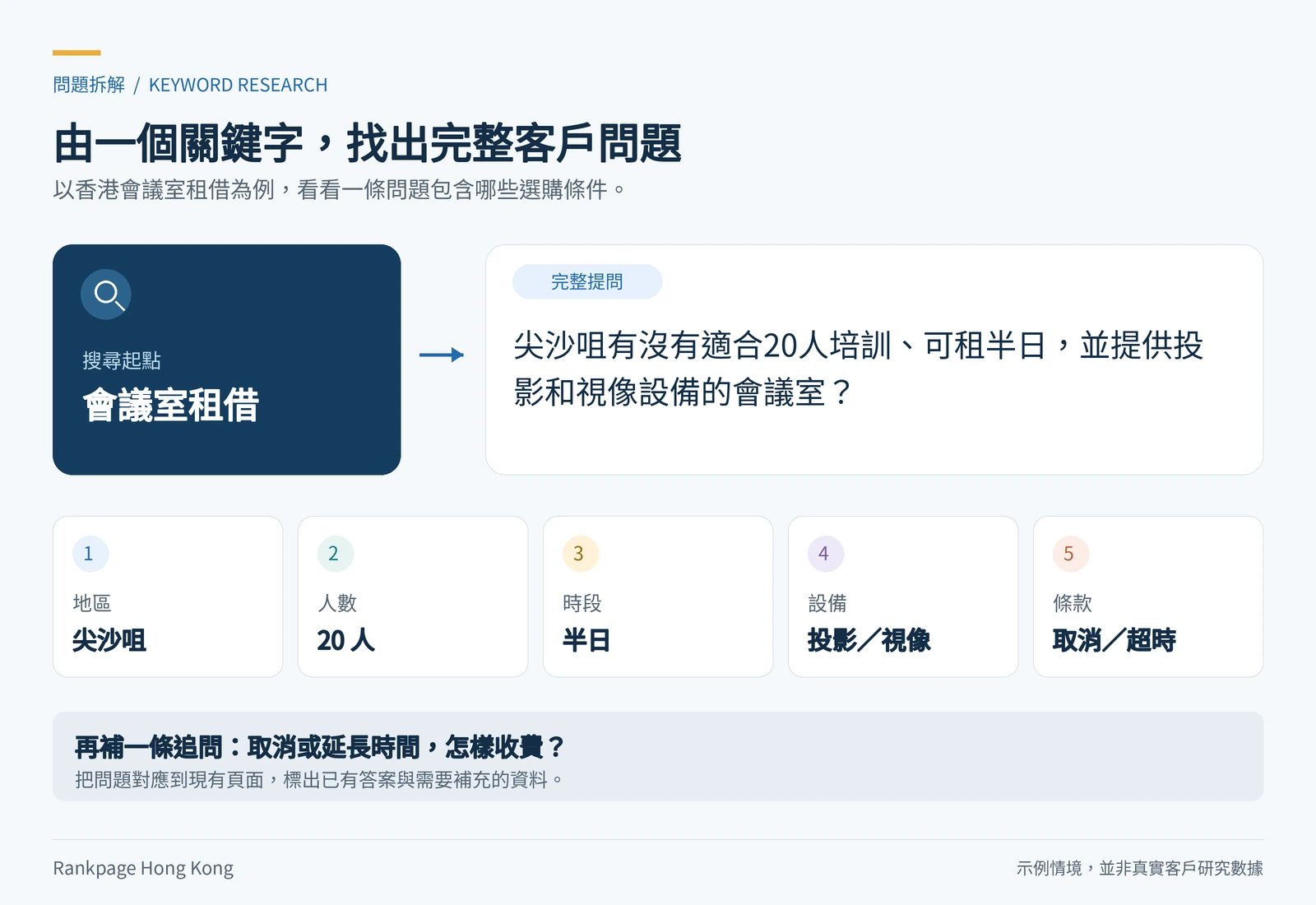This screenshot has height=905, width=1316.
Task: Click the 20 人 value
Action: [345, 640]
